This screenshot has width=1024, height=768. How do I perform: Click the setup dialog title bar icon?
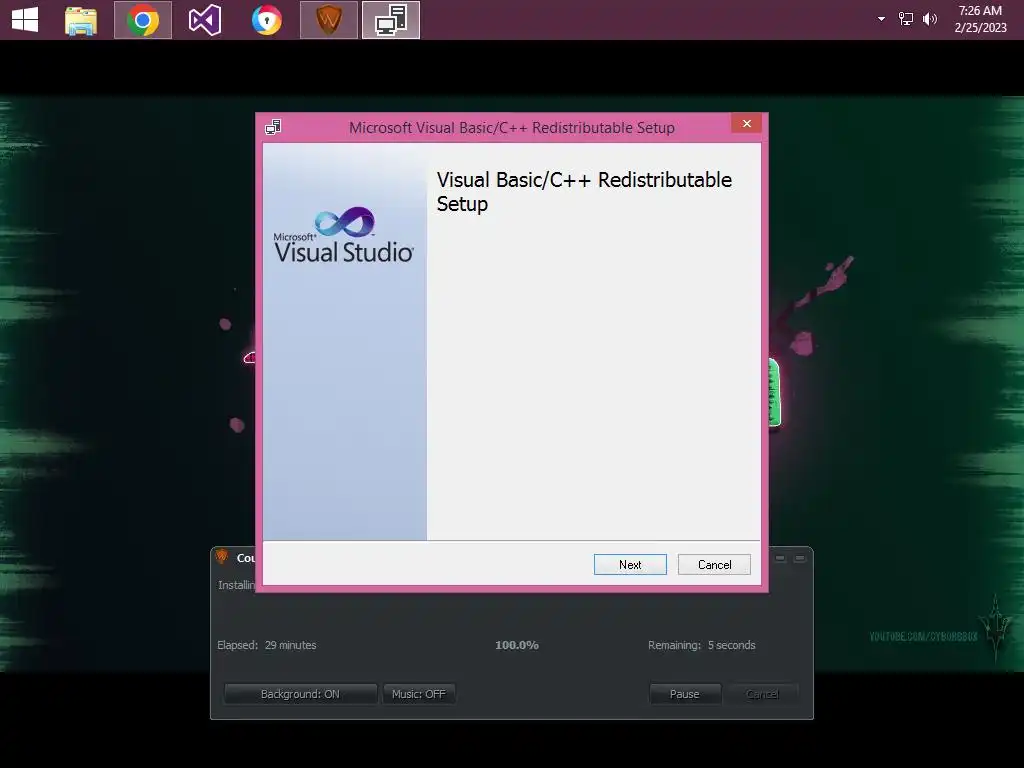(273, 127)
